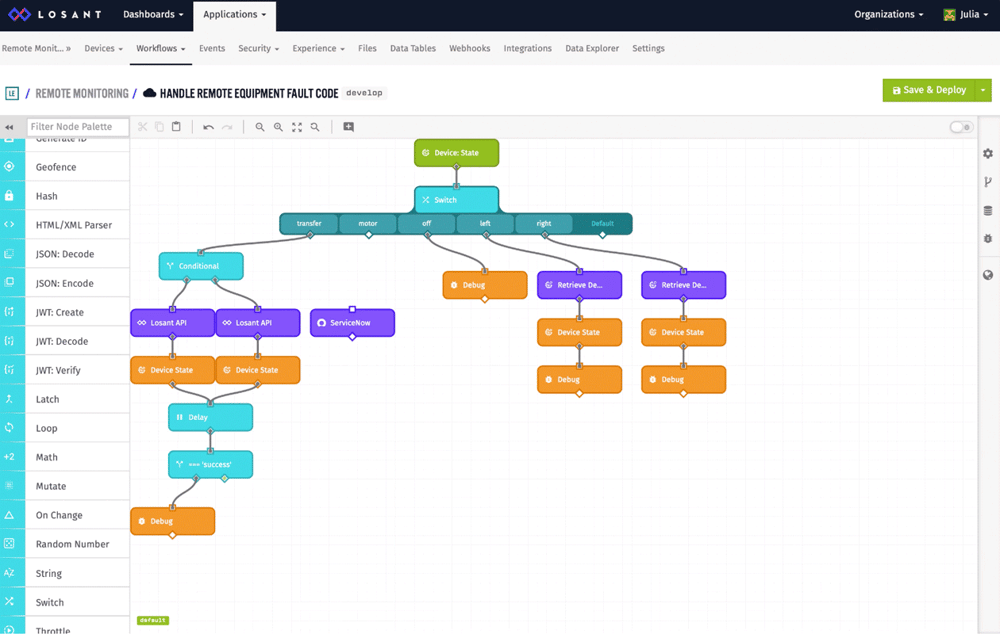Viewport: 1000px width, 634px height.
Task: Open the Organizations dropdown
Action: pyautogui.click(x=888, y=14)
